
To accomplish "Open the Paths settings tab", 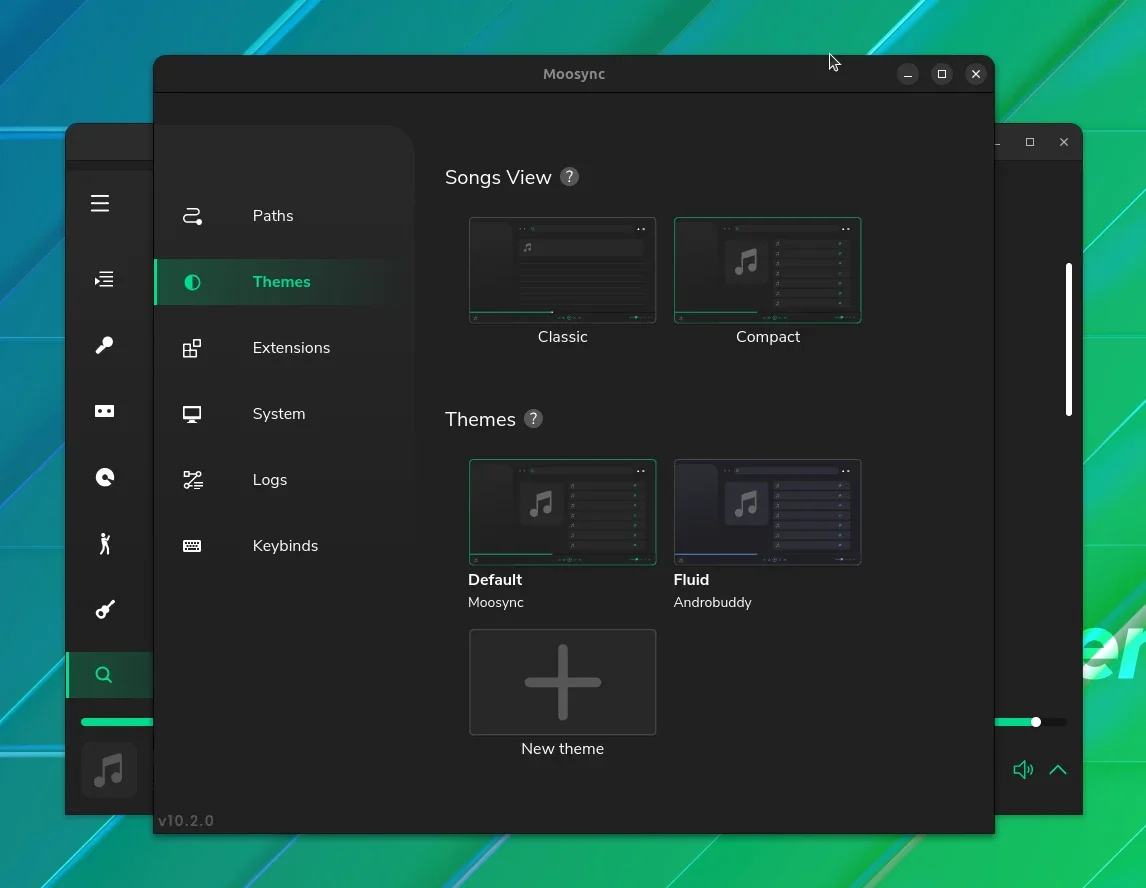I will click(x=284, y=216).
